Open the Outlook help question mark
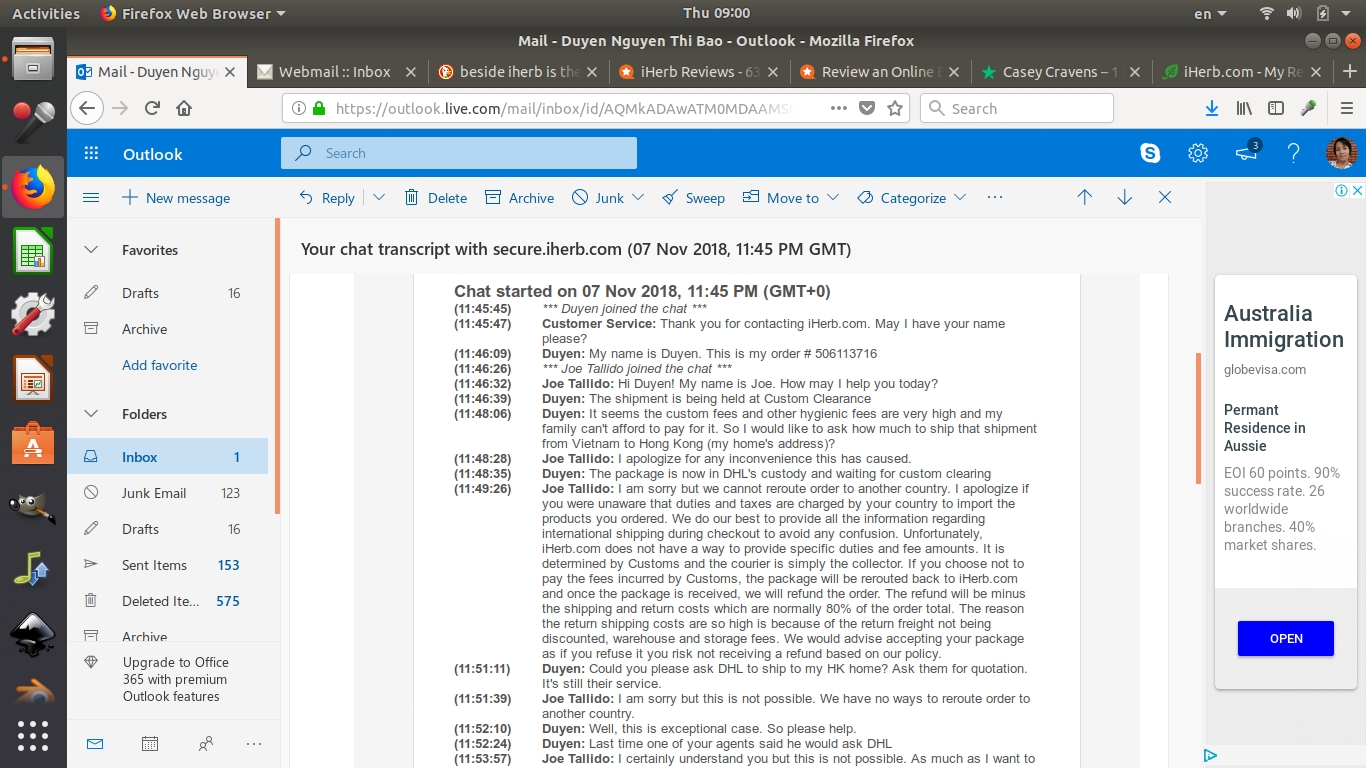The image size is (1366, 768). (x=1293, y=153)
